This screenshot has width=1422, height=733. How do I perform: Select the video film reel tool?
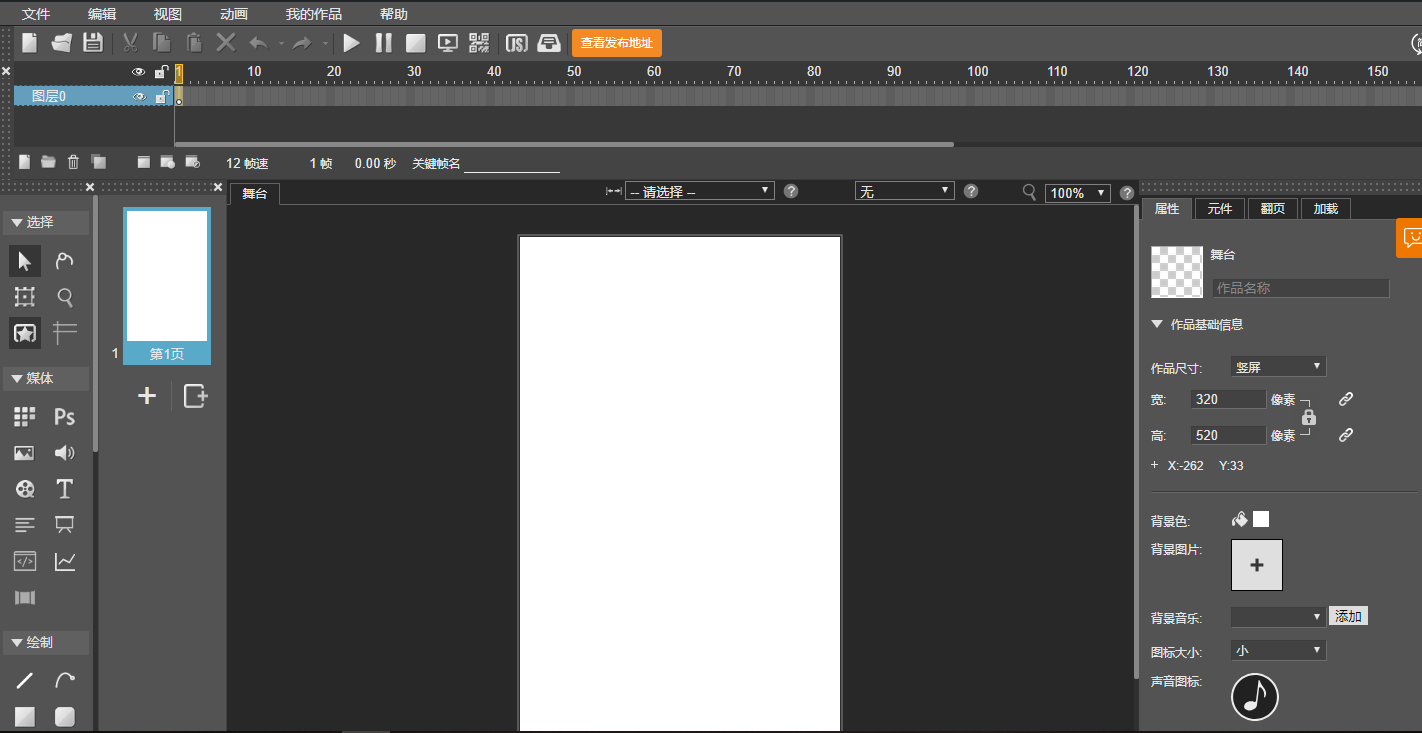[25, 489]
